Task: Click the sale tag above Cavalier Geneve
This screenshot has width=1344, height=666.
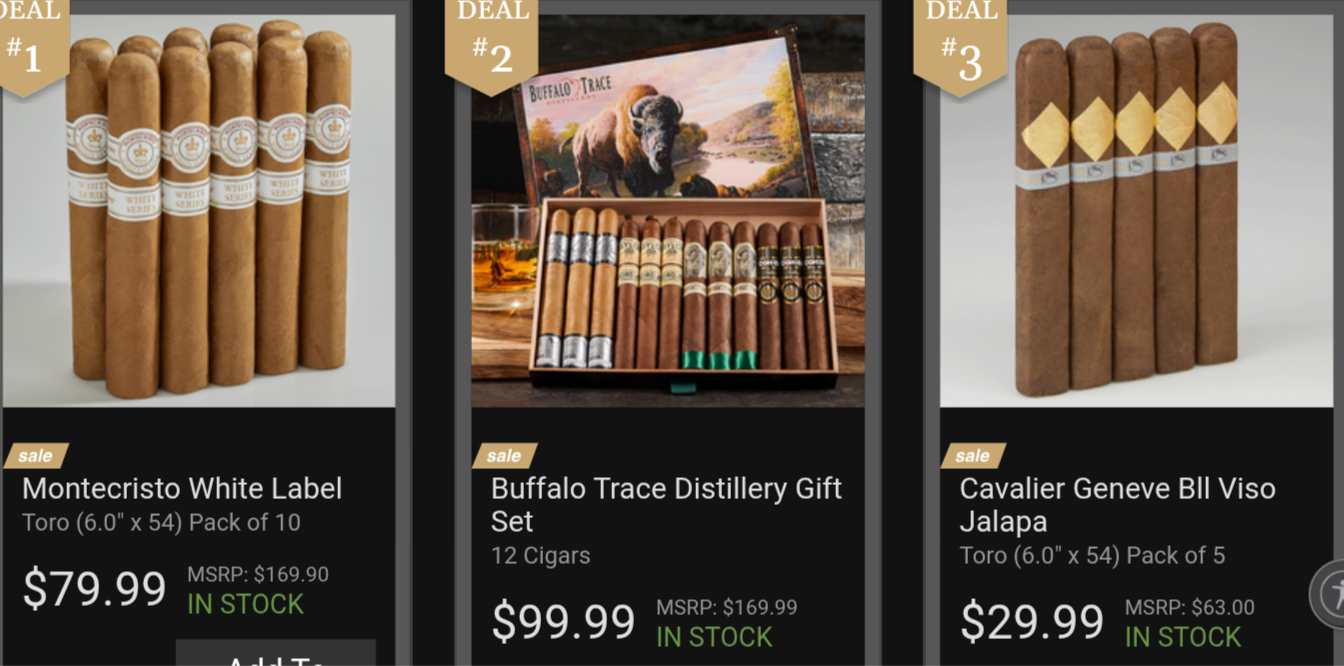Action: pyautogui.click(x=972, y=456)
